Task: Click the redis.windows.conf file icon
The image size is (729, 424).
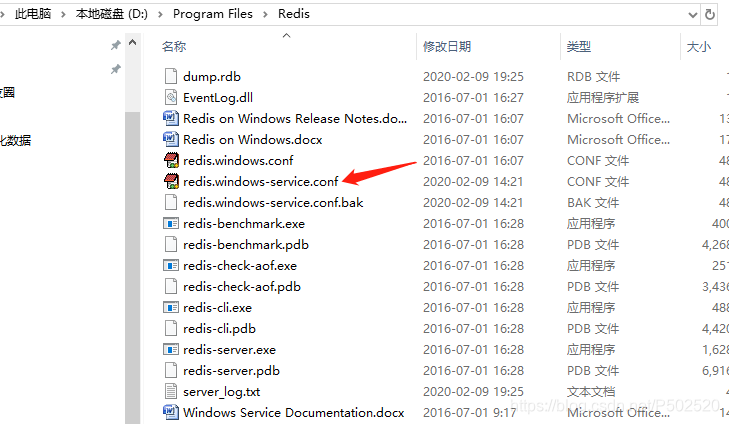Action: click(172, 160)
